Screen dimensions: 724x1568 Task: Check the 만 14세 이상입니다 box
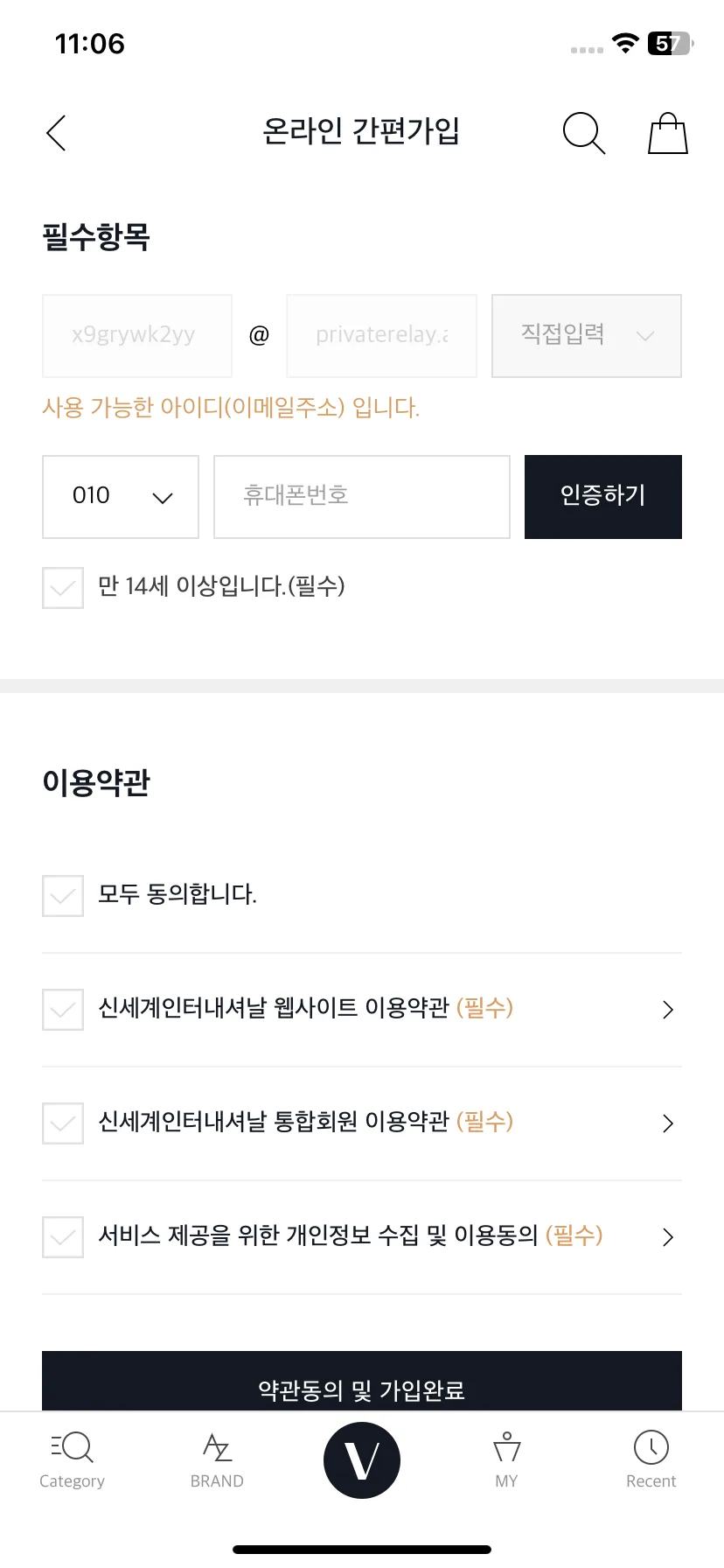63,587
